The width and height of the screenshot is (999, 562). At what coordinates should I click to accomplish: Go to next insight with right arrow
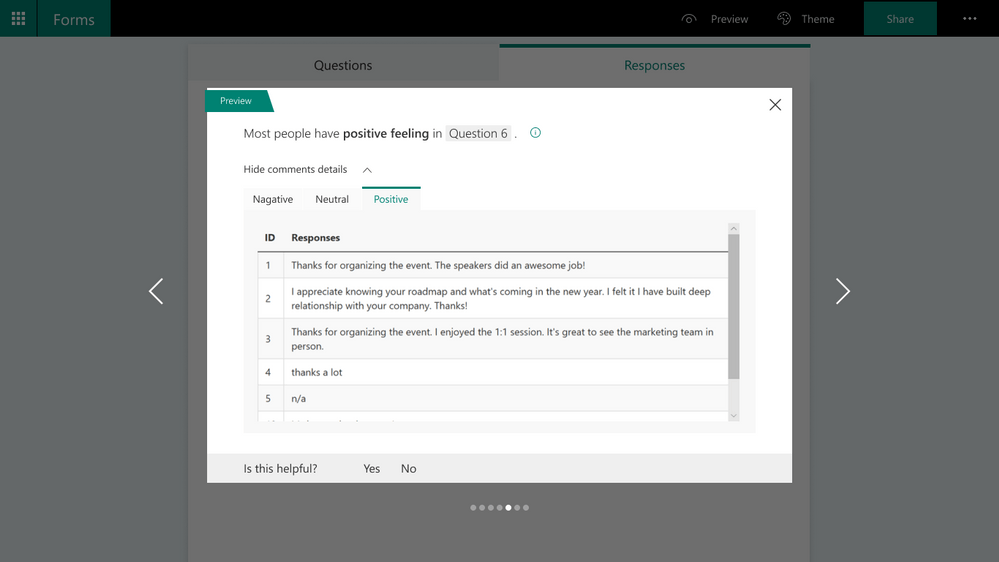pyautogui.click(x=842, y=291)
